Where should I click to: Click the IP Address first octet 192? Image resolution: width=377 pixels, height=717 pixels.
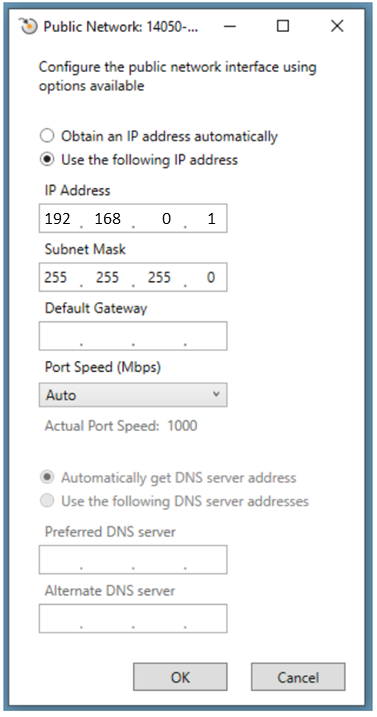58,219
